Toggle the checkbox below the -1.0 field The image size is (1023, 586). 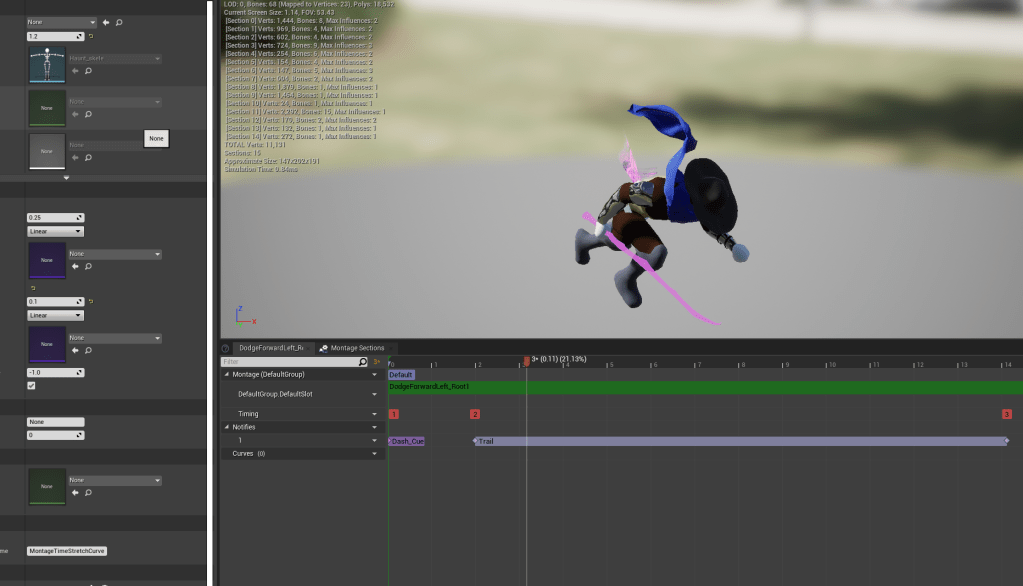point(32,385)
